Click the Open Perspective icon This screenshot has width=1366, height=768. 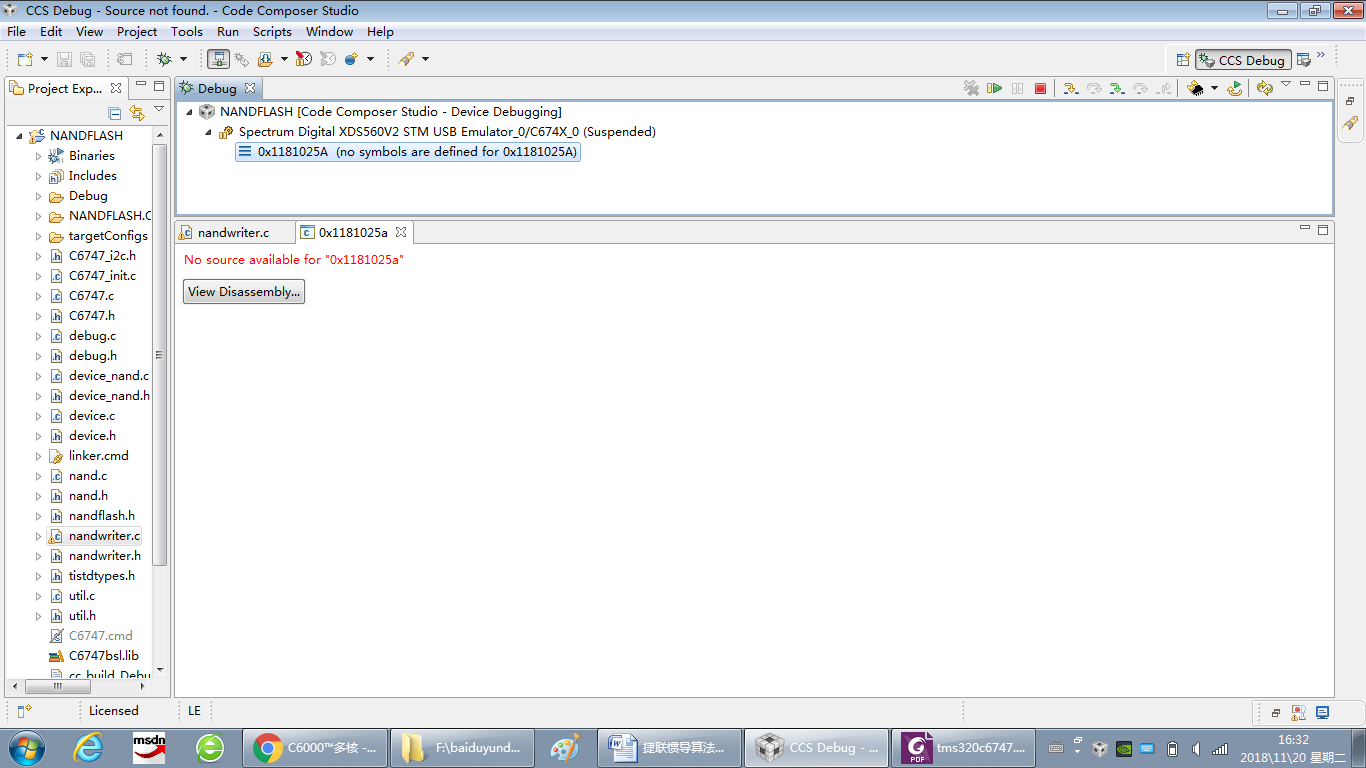click(x=1183, y=60)
